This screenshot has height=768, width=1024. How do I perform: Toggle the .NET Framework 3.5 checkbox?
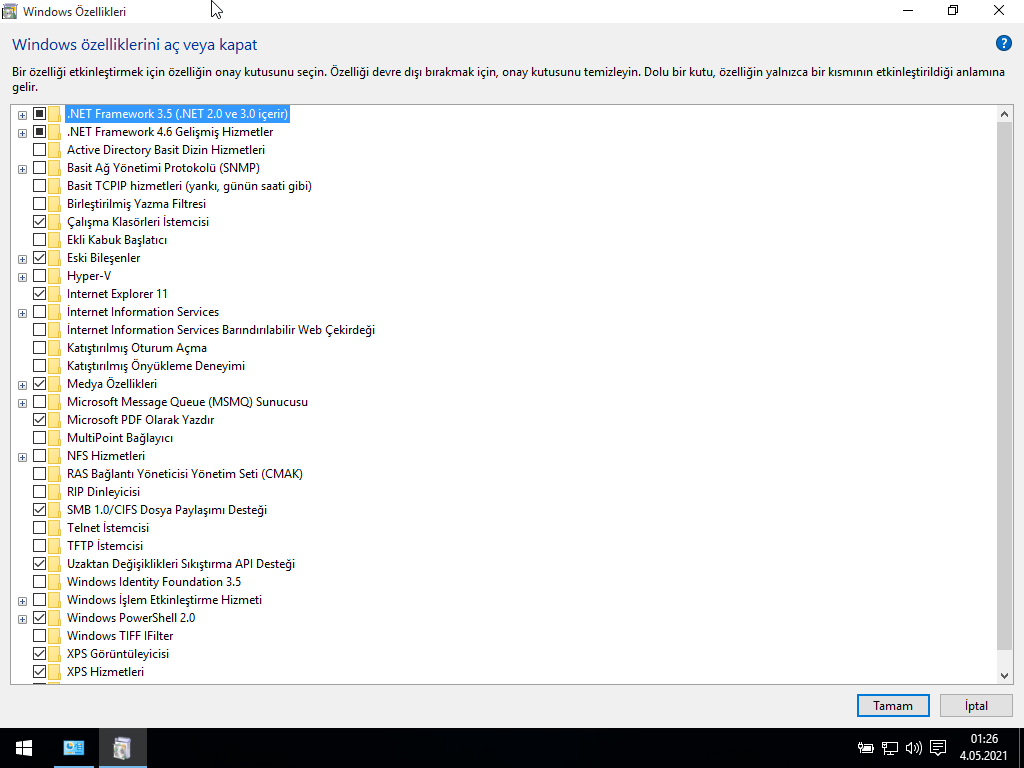(39, 114)
